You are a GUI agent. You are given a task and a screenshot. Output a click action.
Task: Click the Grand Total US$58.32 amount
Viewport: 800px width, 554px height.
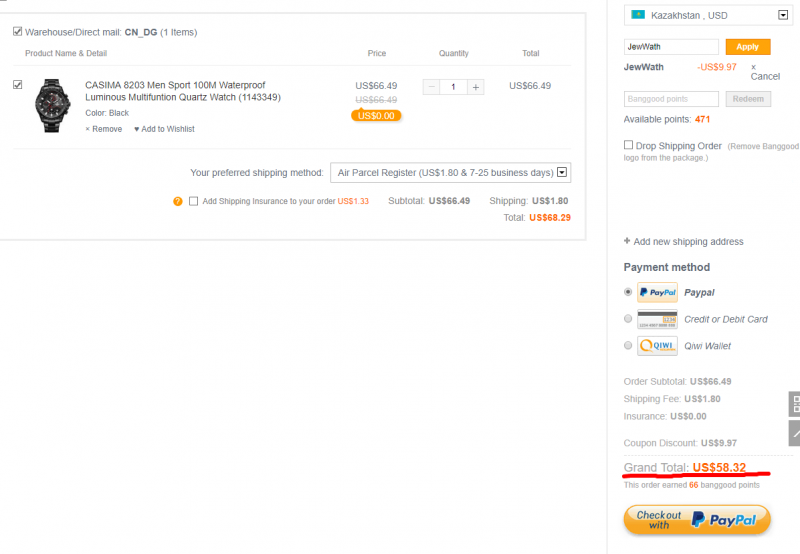719,467
